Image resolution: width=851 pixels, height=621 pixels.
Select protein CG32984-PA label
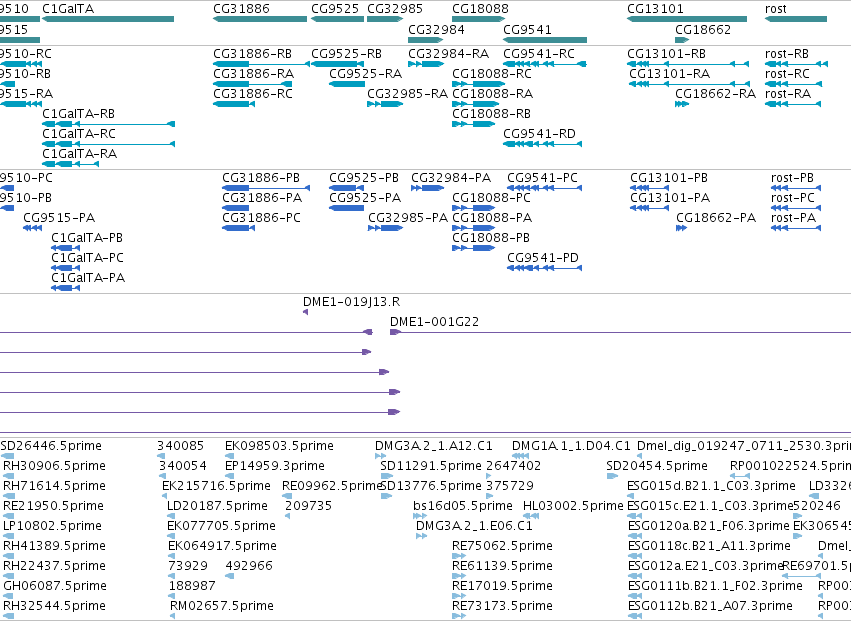[x=451, y=178]
